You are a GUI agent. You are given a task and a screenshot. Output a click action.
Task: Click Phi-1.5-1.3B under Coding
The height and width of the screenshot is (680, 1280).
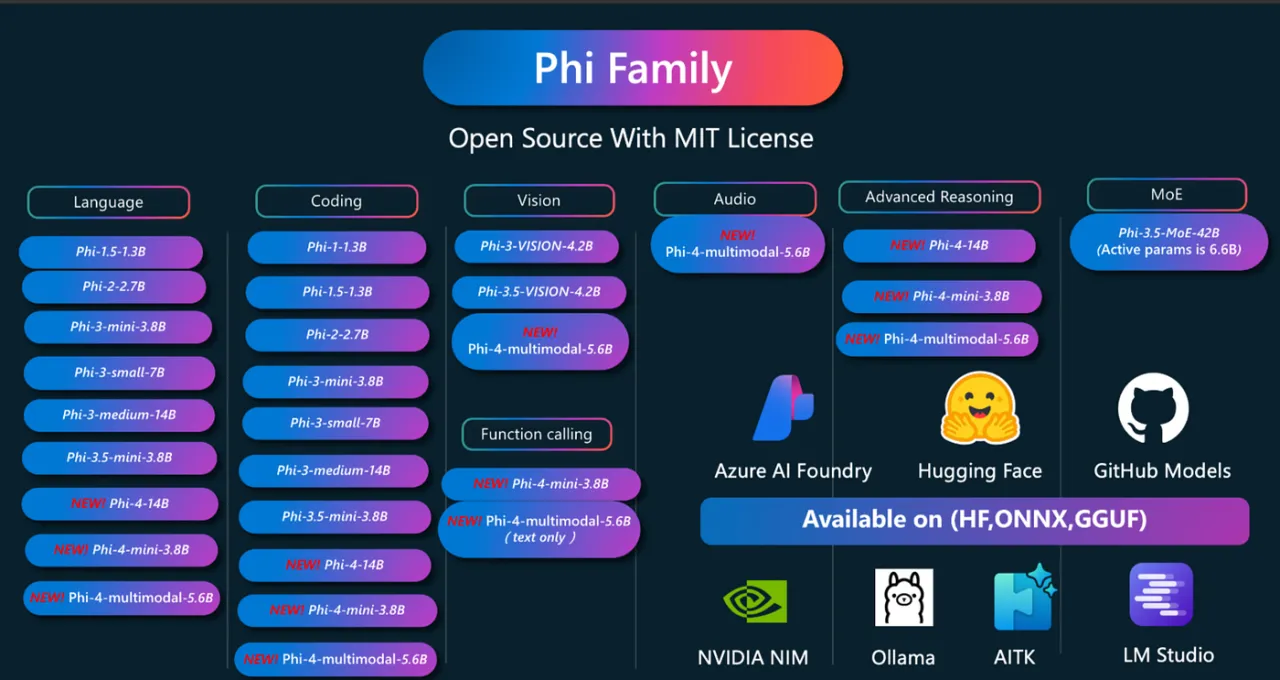click(337, 292)
